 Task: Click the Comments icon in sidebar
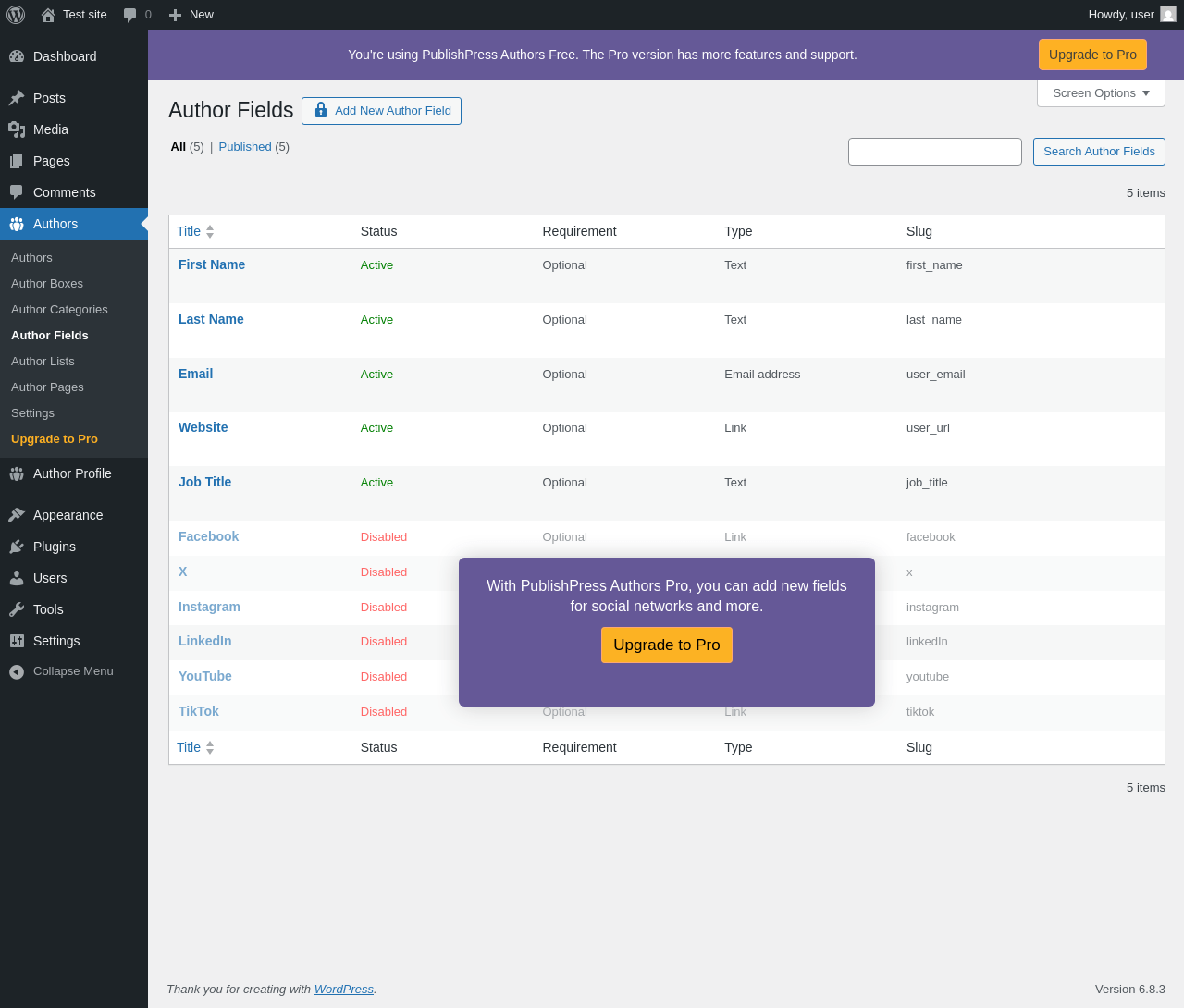click(17, 192)
